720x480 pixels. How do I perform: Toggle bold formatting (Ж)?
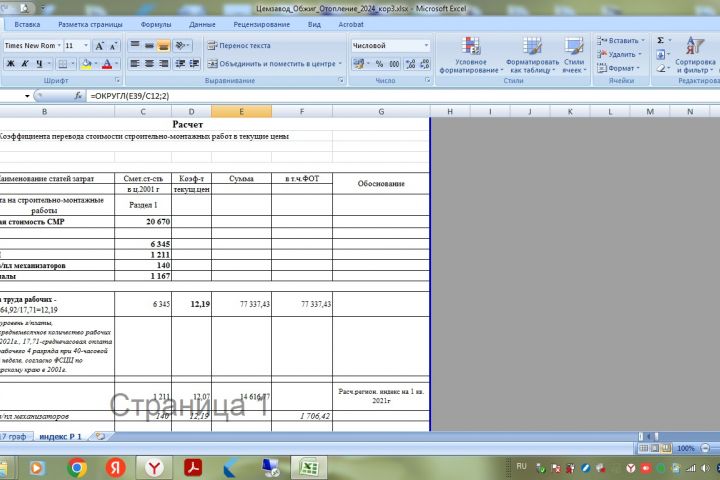click(10, 64)
